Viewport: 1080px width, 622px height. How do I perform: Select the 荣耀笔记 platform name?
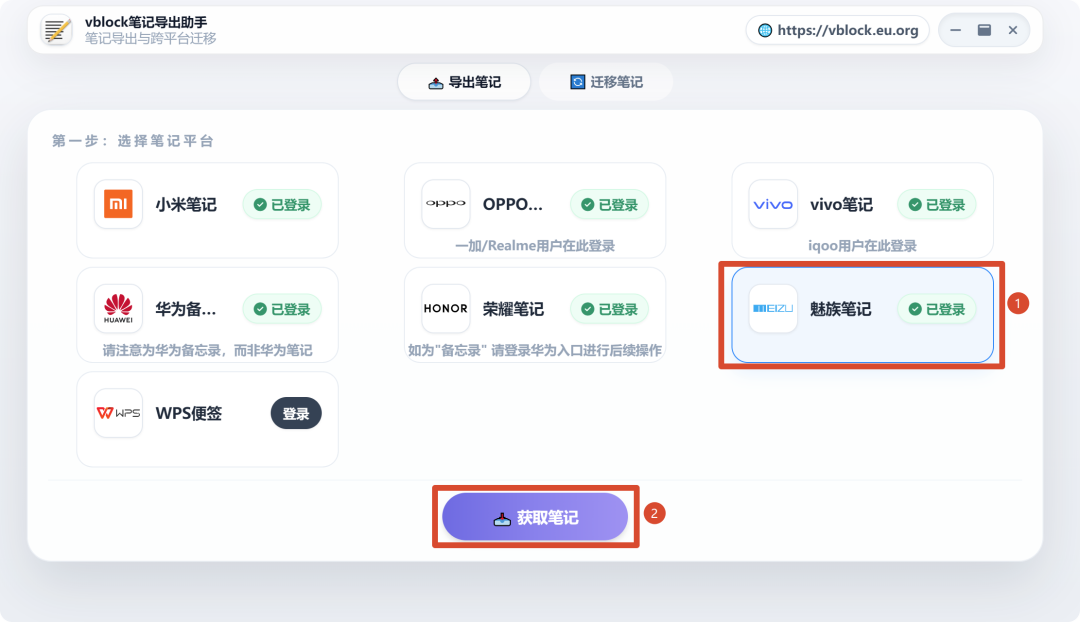coord(513,309)
